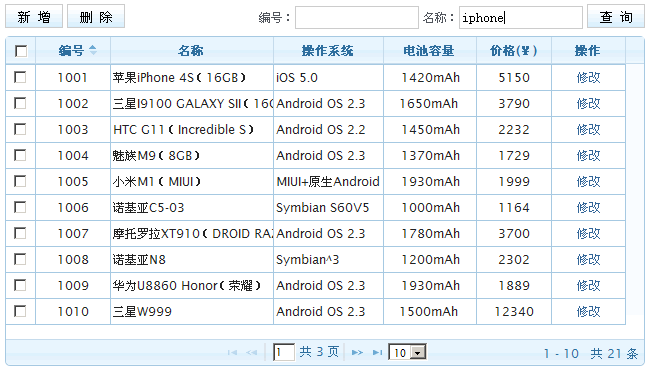Select checkbox for row 1005
650x369 pixels.
(x=20, y=181)
